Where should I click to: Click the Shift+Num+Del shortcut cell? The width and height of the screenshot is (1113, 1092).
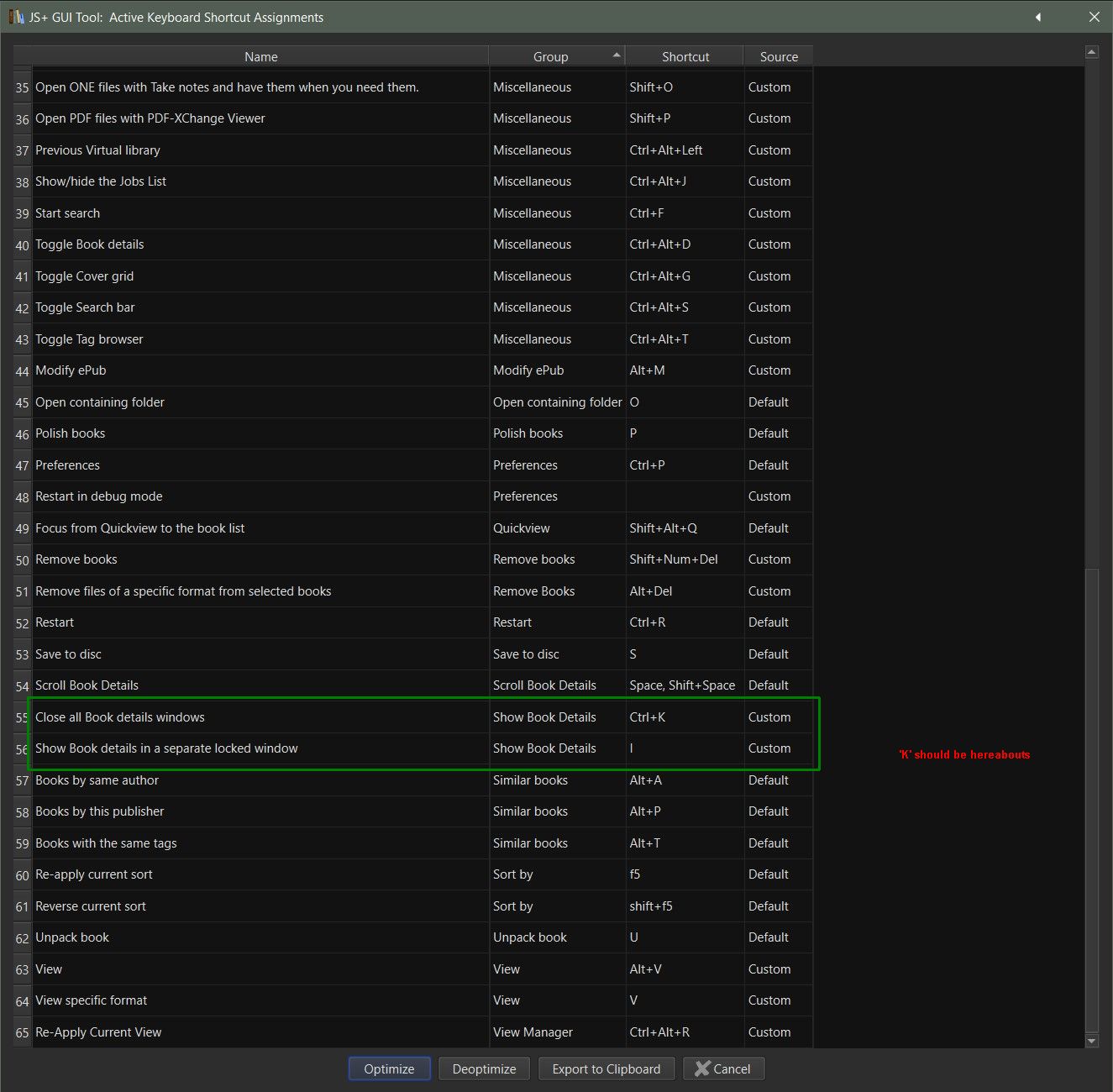coord(685,559)
